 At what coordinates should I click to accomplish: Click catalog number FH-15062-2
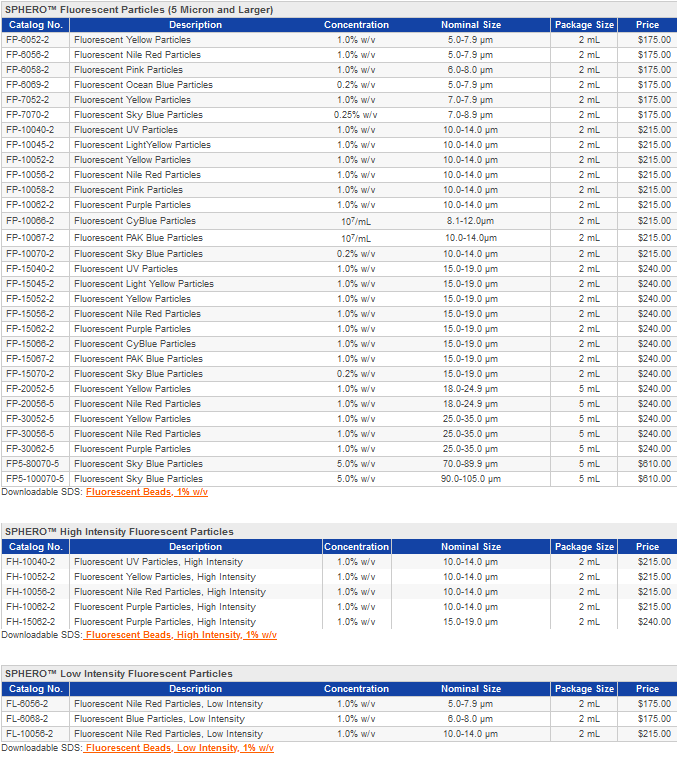[x=30, y=622]
